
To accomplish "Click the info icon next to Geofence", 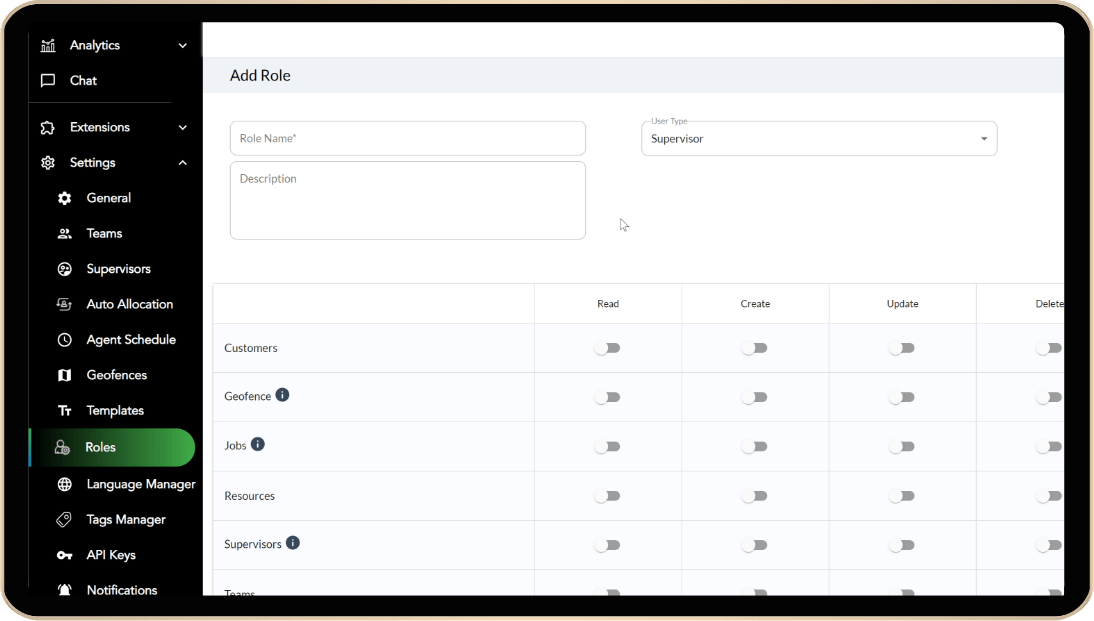I will tap(282, 395).
